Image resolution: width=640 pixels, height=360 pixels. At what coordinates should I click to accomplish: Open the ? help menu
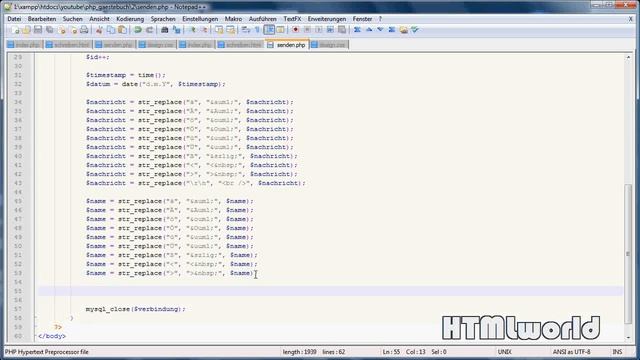point(380,19)
